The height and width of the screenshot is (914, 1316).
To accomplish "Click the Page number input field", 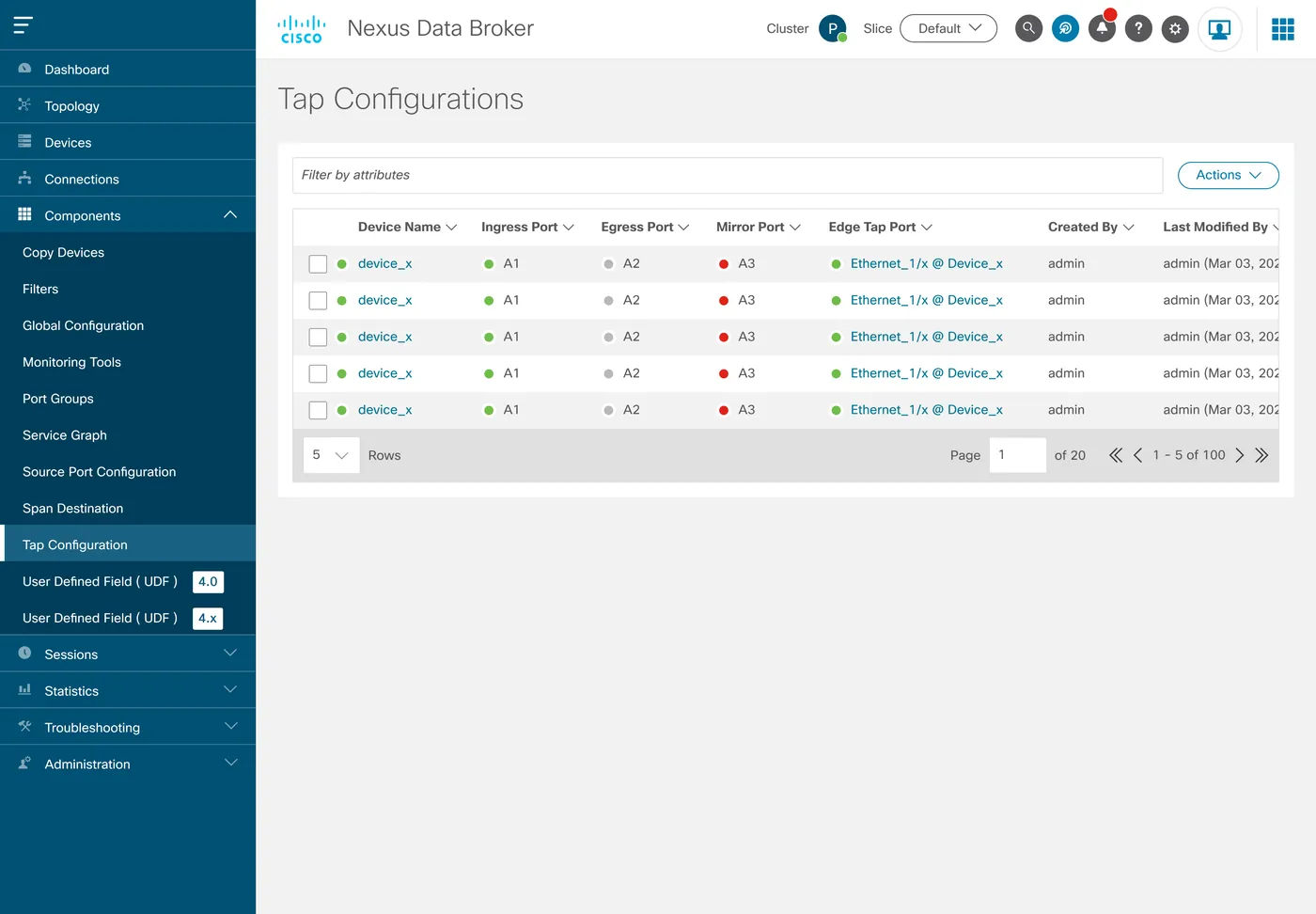I will coord(1017,455).
